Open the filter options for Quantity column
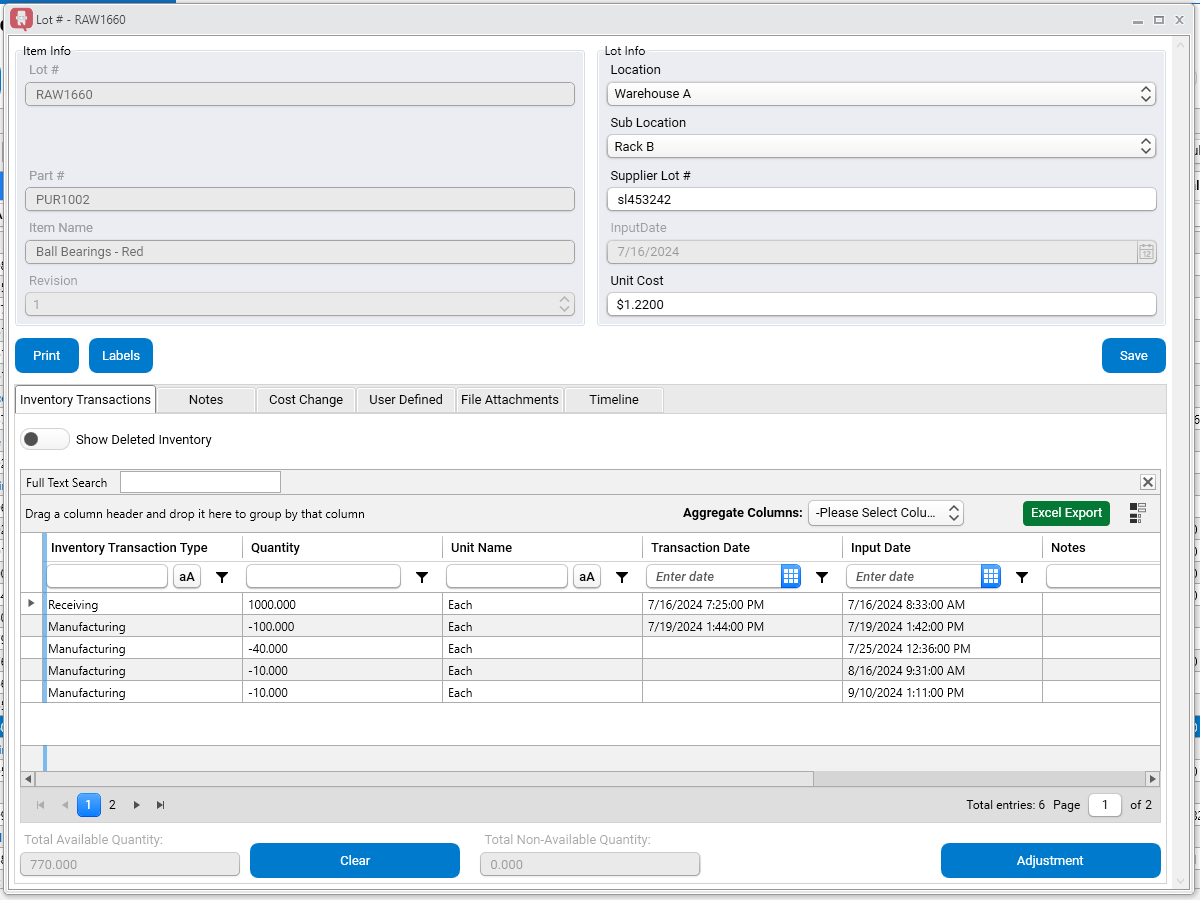The height and width of the screenshot is (900, 1200). point(421,577)
